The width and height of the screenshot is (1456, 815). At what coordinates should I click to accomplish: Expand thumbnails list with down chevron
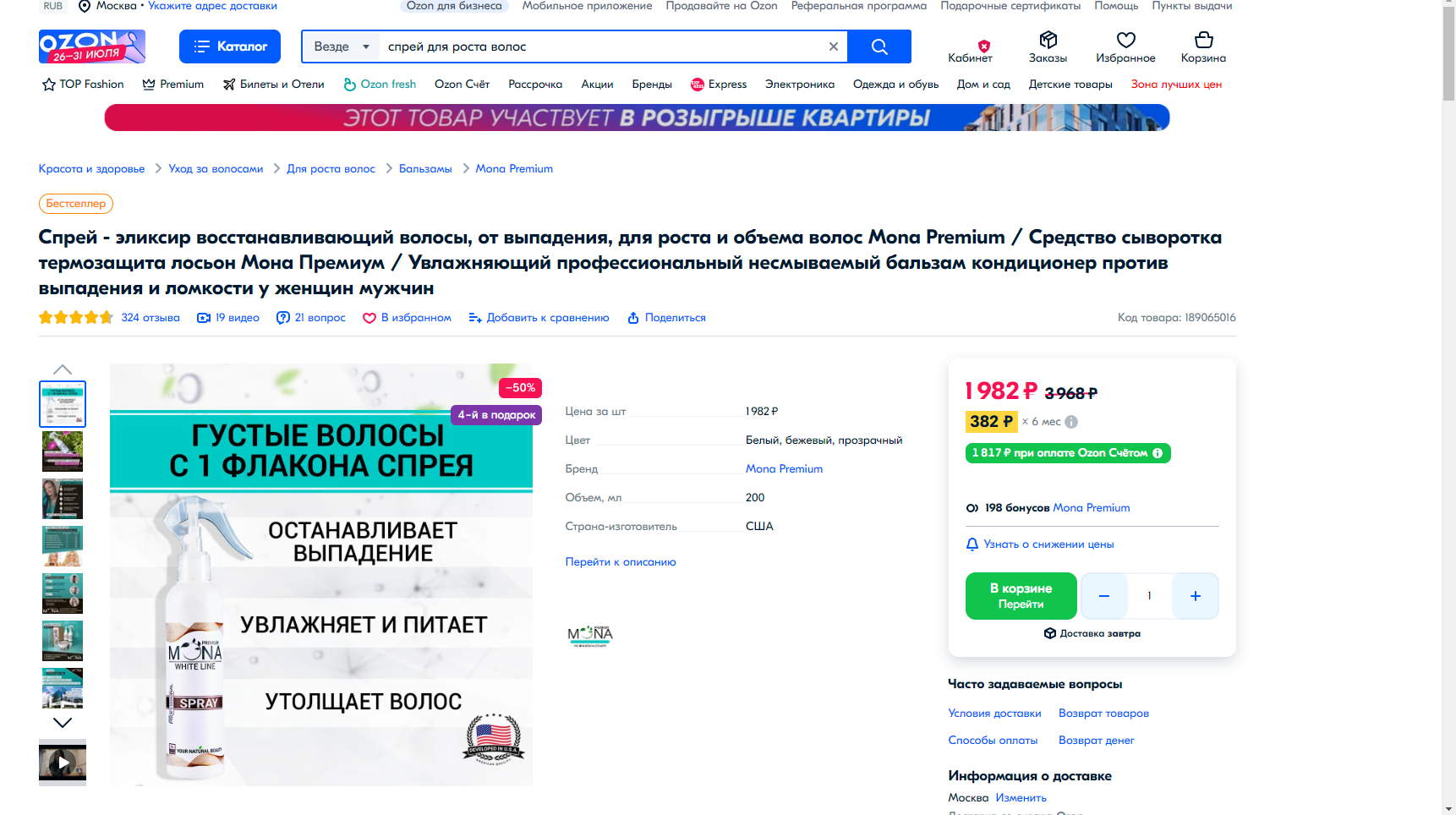point(63,723)
